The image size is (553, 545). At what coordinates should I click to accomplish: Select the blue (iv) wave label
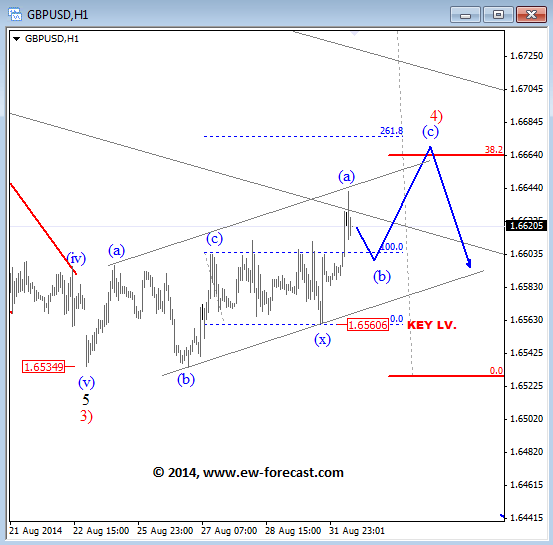[x=76, y=258]
